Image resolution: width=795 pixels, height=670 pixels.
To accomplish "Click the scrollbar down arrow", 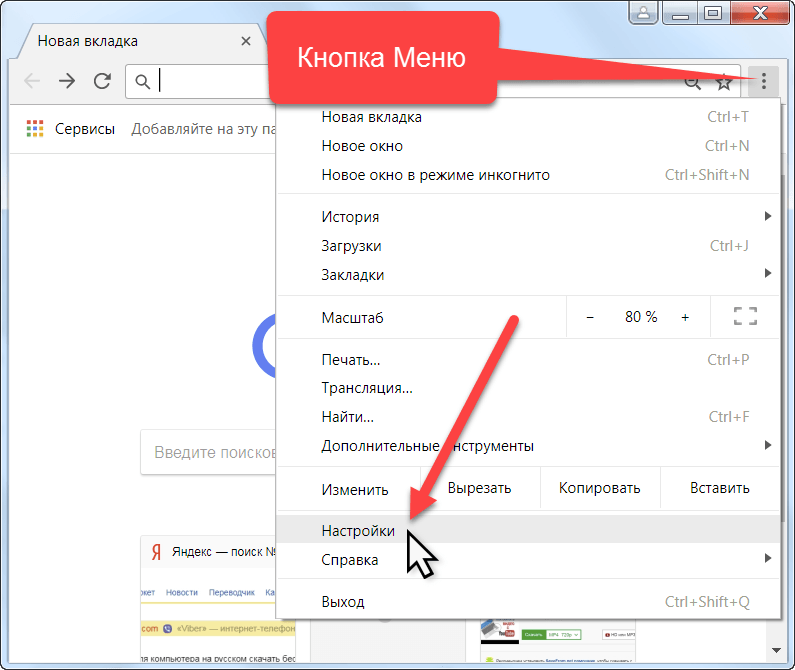I will 776,650.
